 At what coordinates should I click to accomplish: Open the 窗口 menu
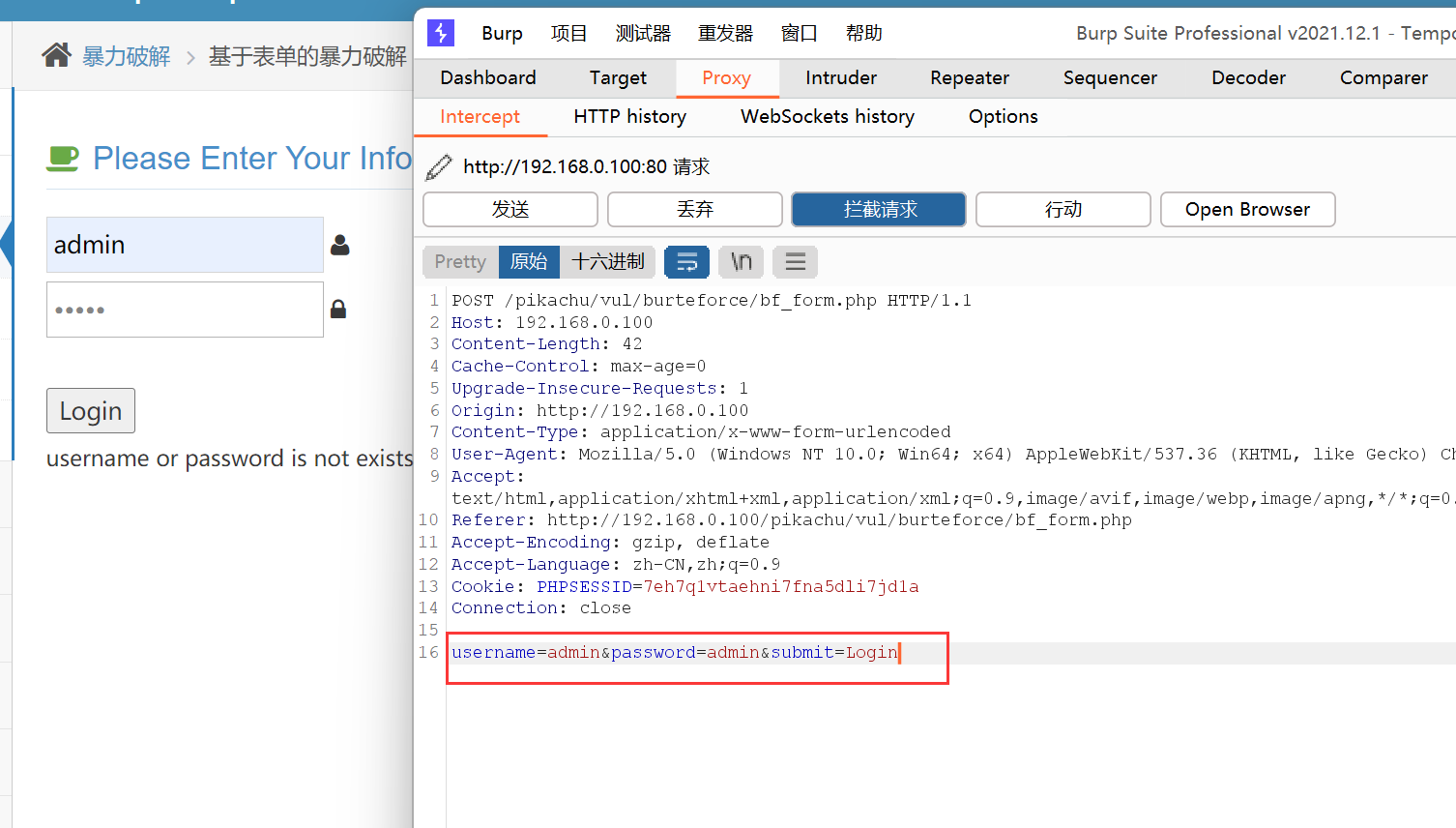point(799,33)
